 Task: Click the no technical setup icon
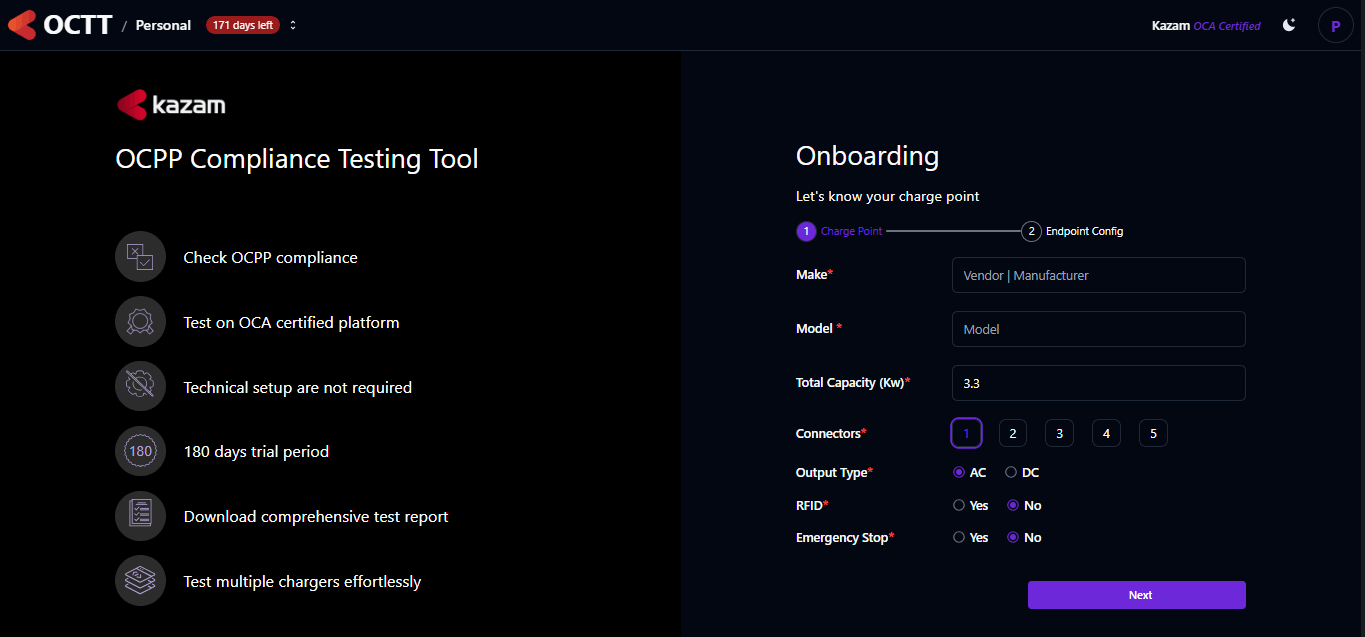coord(140,387)
